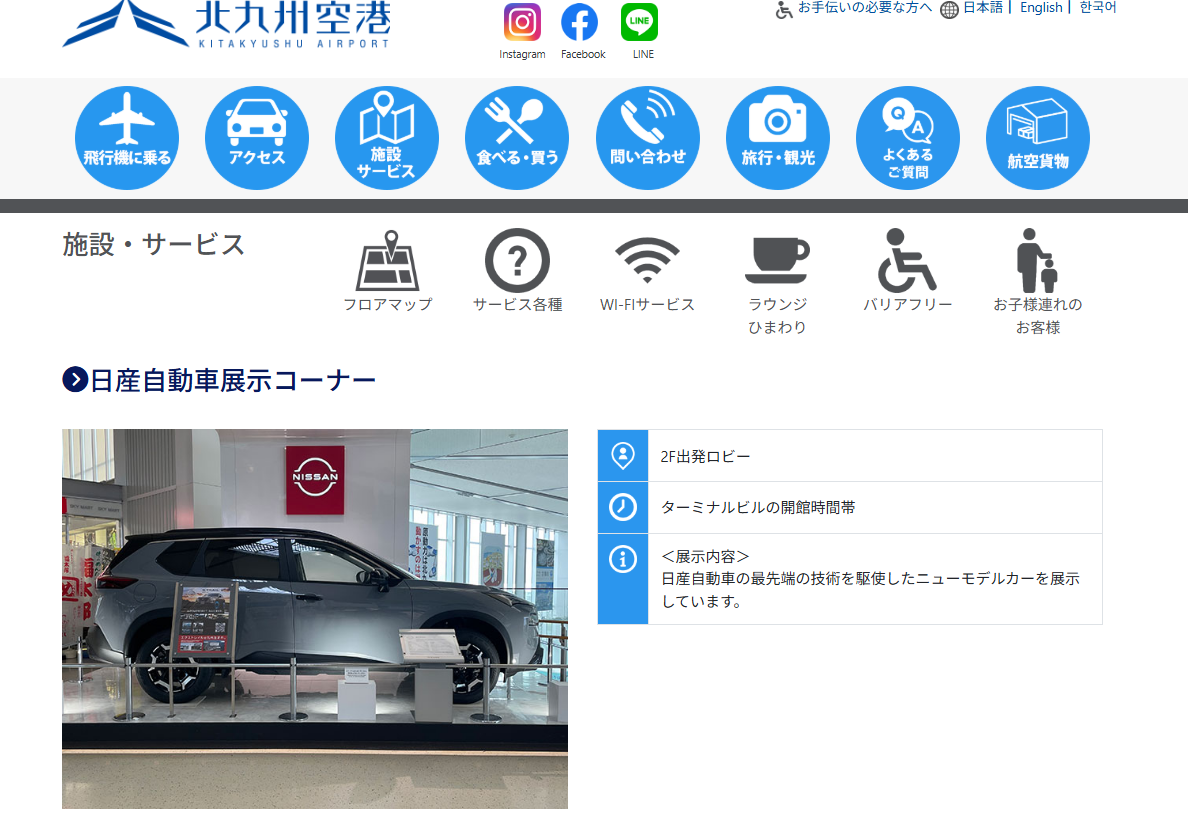Open the LINE social icon
The image size is (1188, 818).
(x=640, y=23)
